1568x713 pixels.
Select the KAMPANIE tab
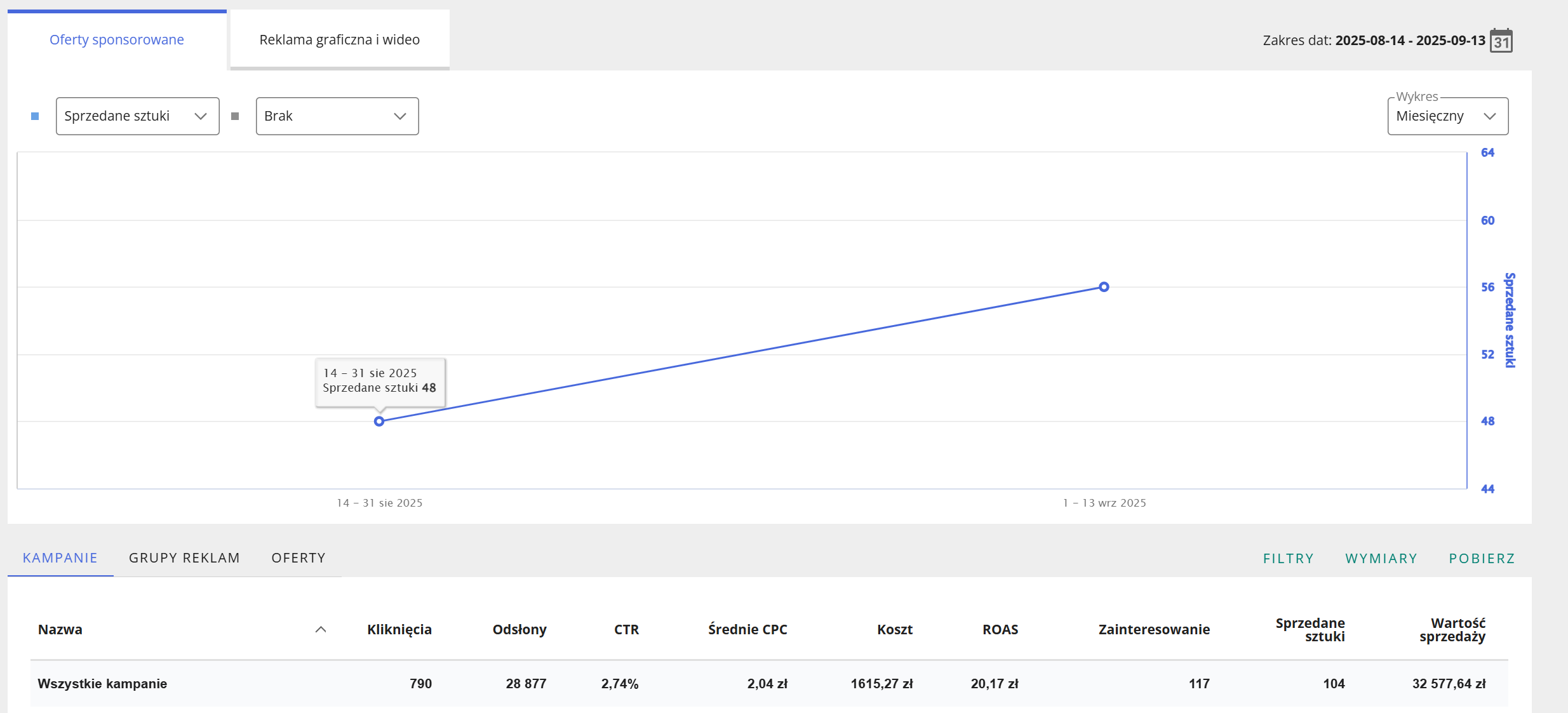point(60,558)
